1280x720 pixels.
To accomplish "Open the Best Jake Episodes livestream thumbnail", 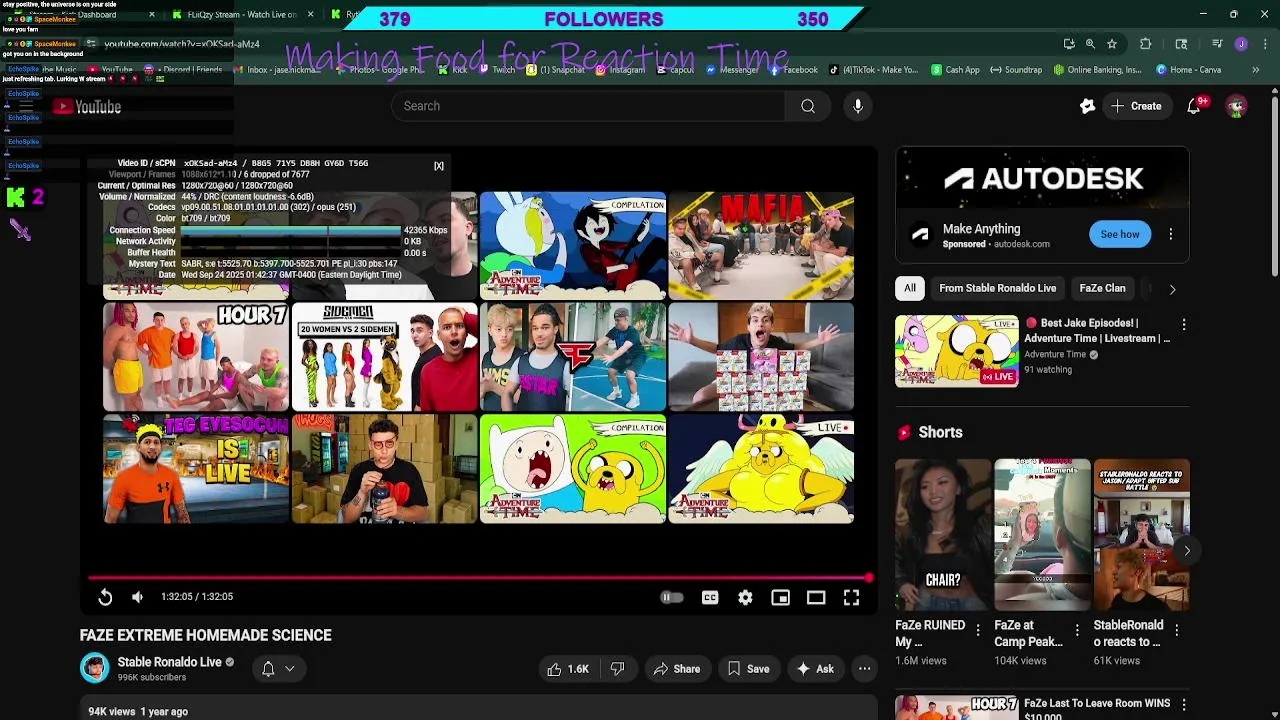I will pos(956,351).
